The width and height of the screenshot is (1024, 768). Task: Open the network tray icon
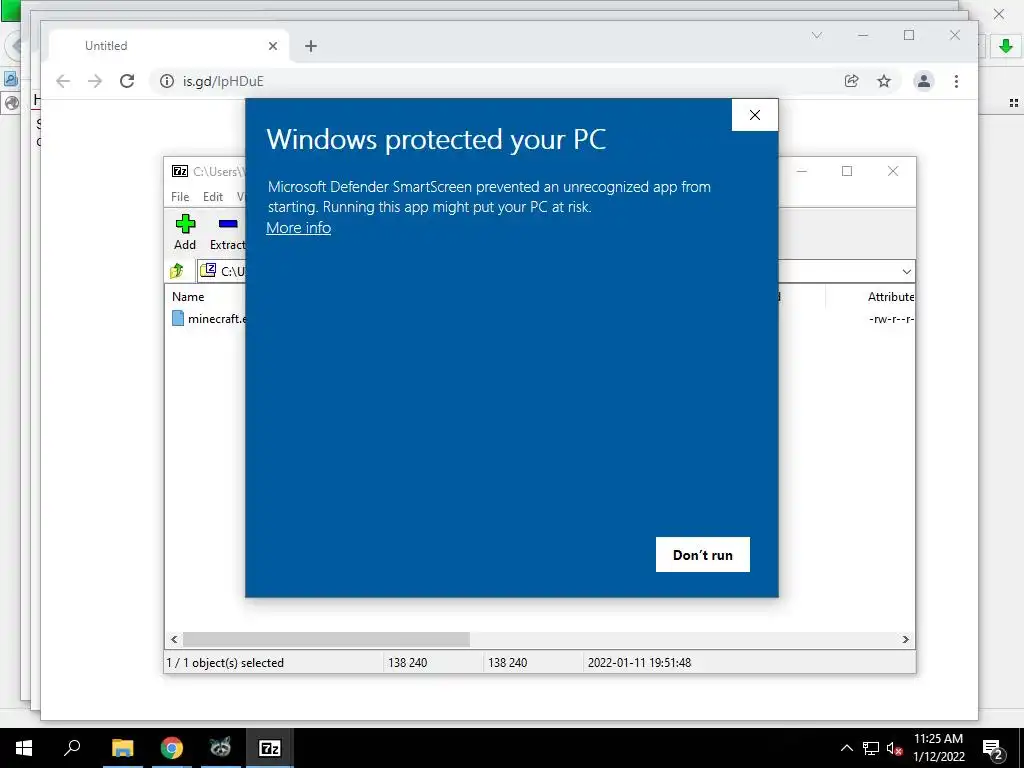tap(871, 748)
